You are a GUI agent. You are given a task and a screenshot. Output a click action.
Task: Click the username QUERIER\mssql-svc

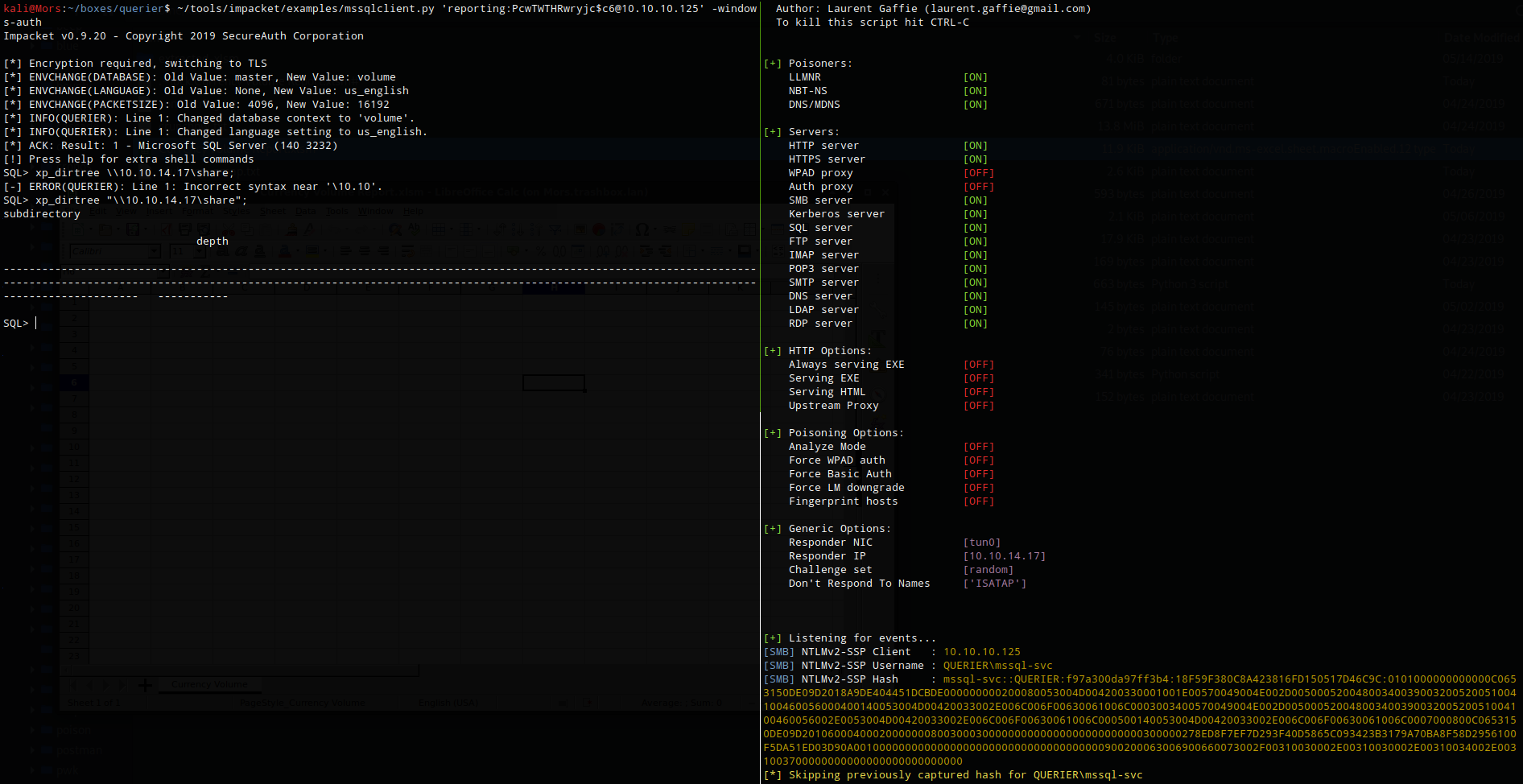pos(998,666)
